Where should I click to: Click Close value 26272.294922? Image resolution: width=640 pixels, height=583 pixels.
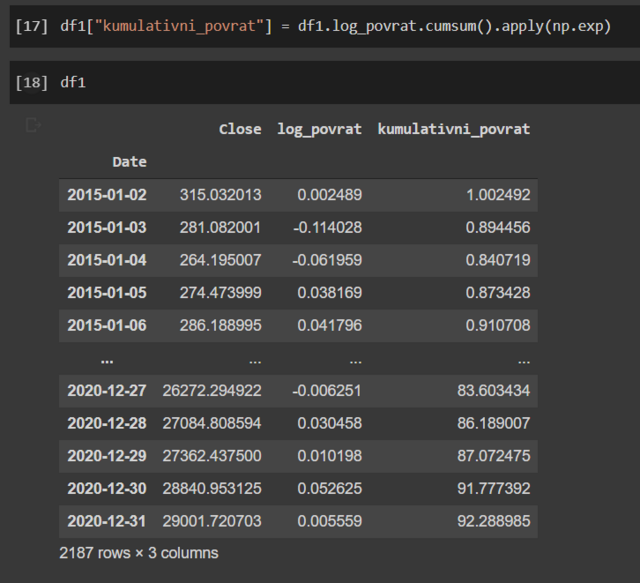[212, 391]
